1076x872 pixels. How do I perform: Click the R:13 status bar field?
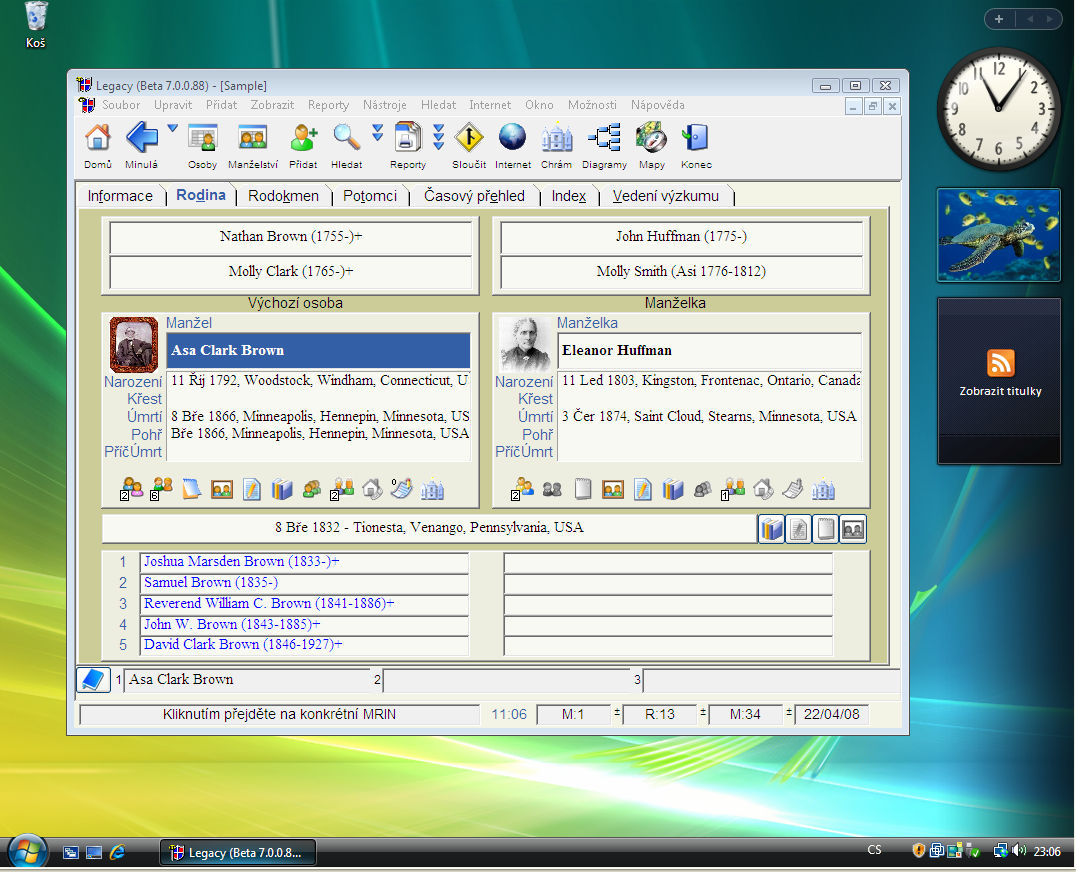pos(659,715)
